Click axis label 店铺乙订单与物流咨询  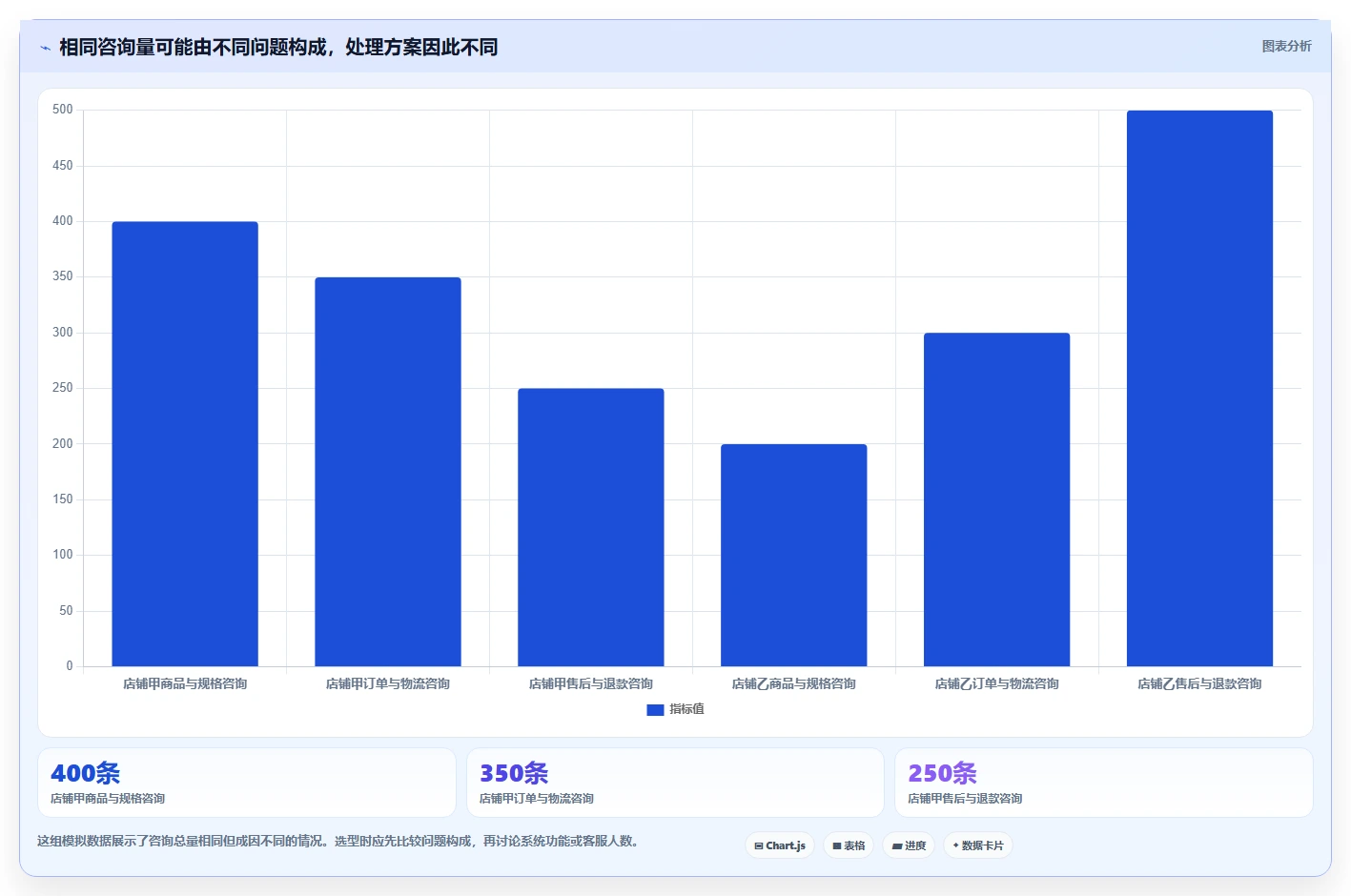[x=997, y=683]
